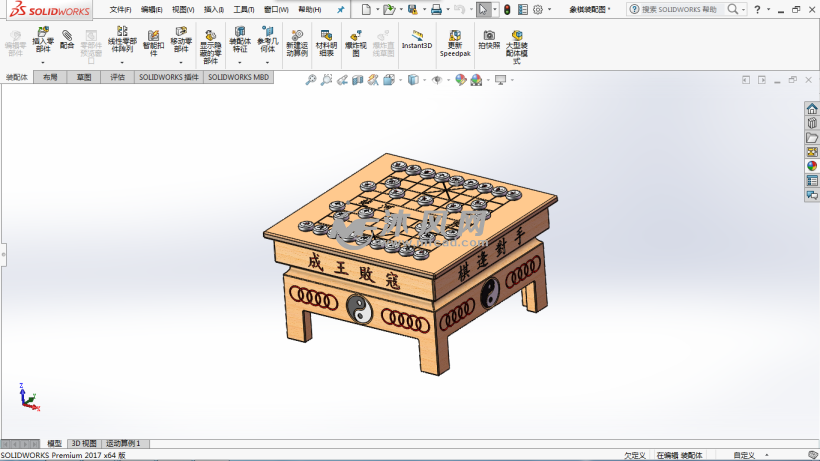Click Show Hidden Components (显示隐藏的零部件)
820x461 pixels.
pyautogui.click(x=210, y=47)
